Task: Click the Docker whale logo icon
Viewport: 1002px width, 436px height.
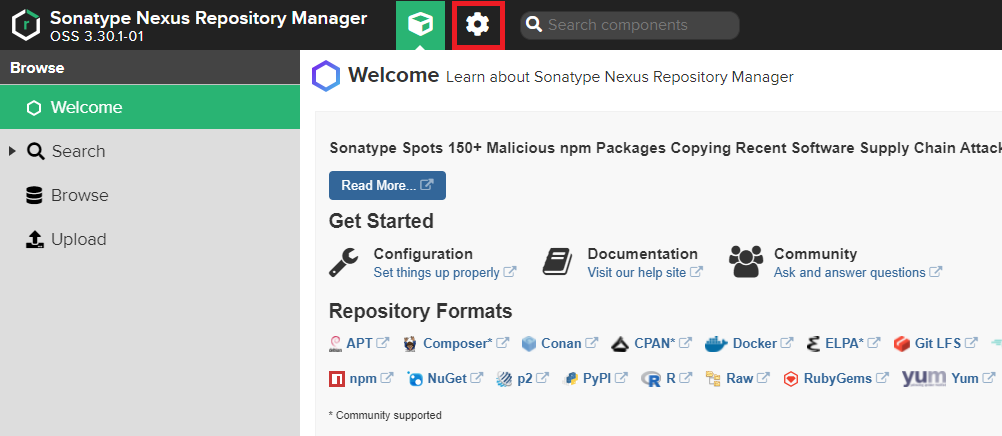Action: 716,344
